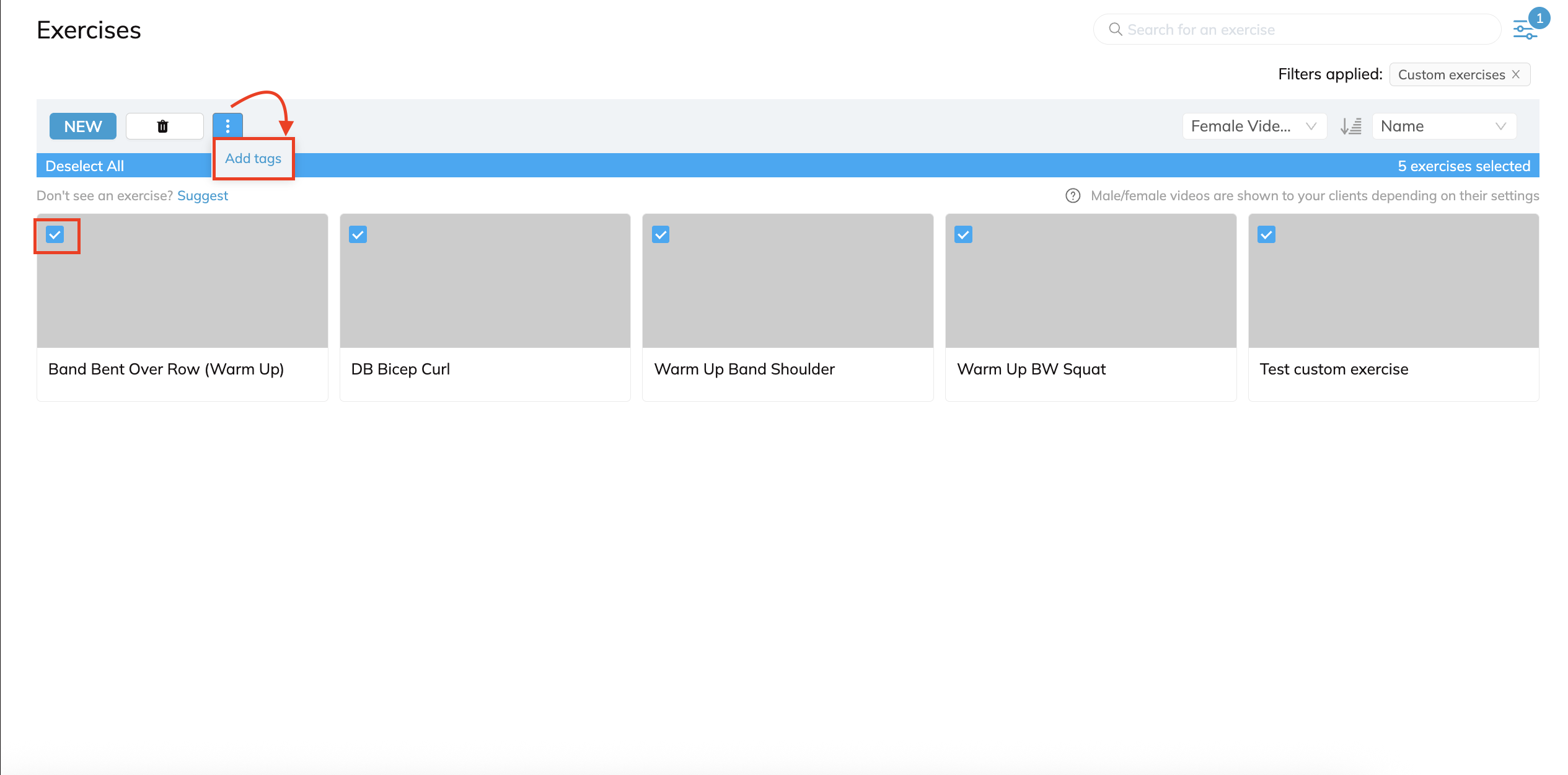
Task: Click the sort order direction icon
Action: [x=1350, y=126]
